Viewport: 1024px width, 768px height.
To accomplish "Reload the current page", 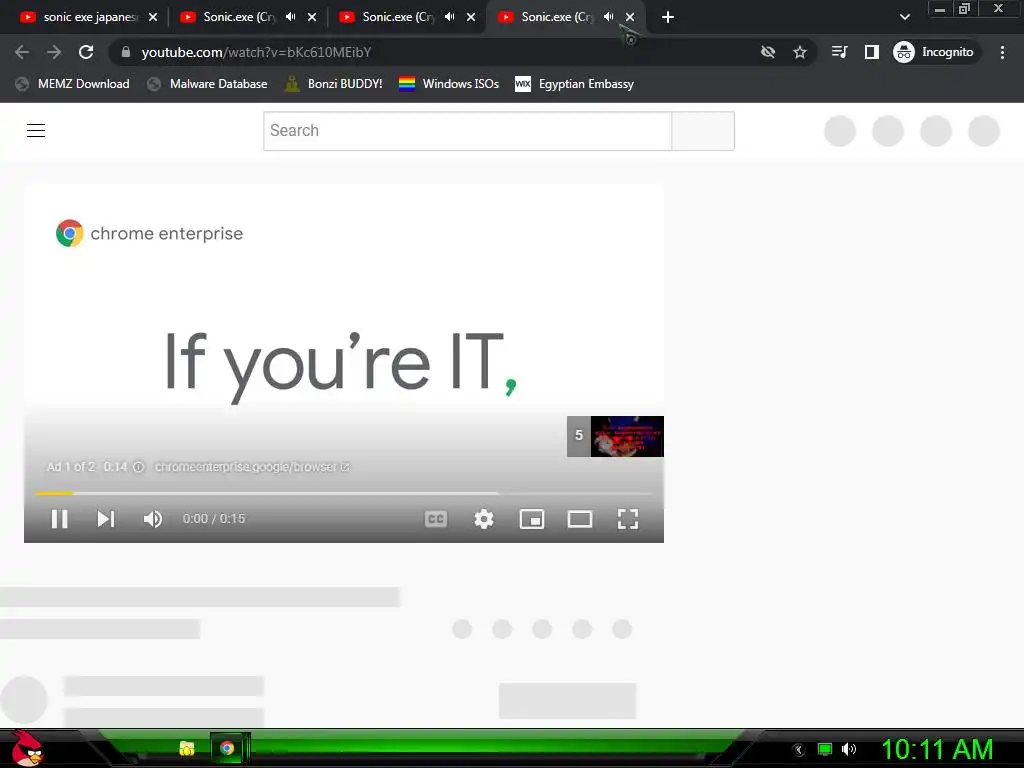I will (x=86, y=52).
